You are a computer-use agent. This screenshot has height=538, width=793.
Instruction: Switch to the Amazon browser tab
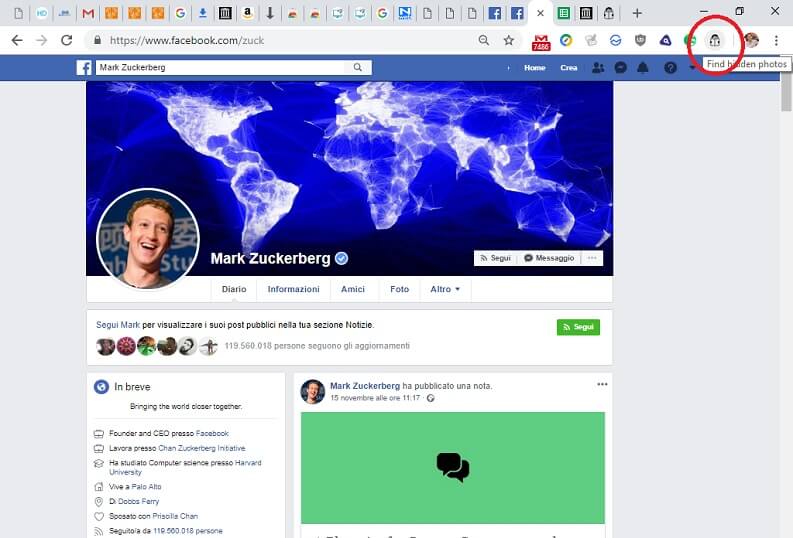pyautogui.click(x=247, y=13)
